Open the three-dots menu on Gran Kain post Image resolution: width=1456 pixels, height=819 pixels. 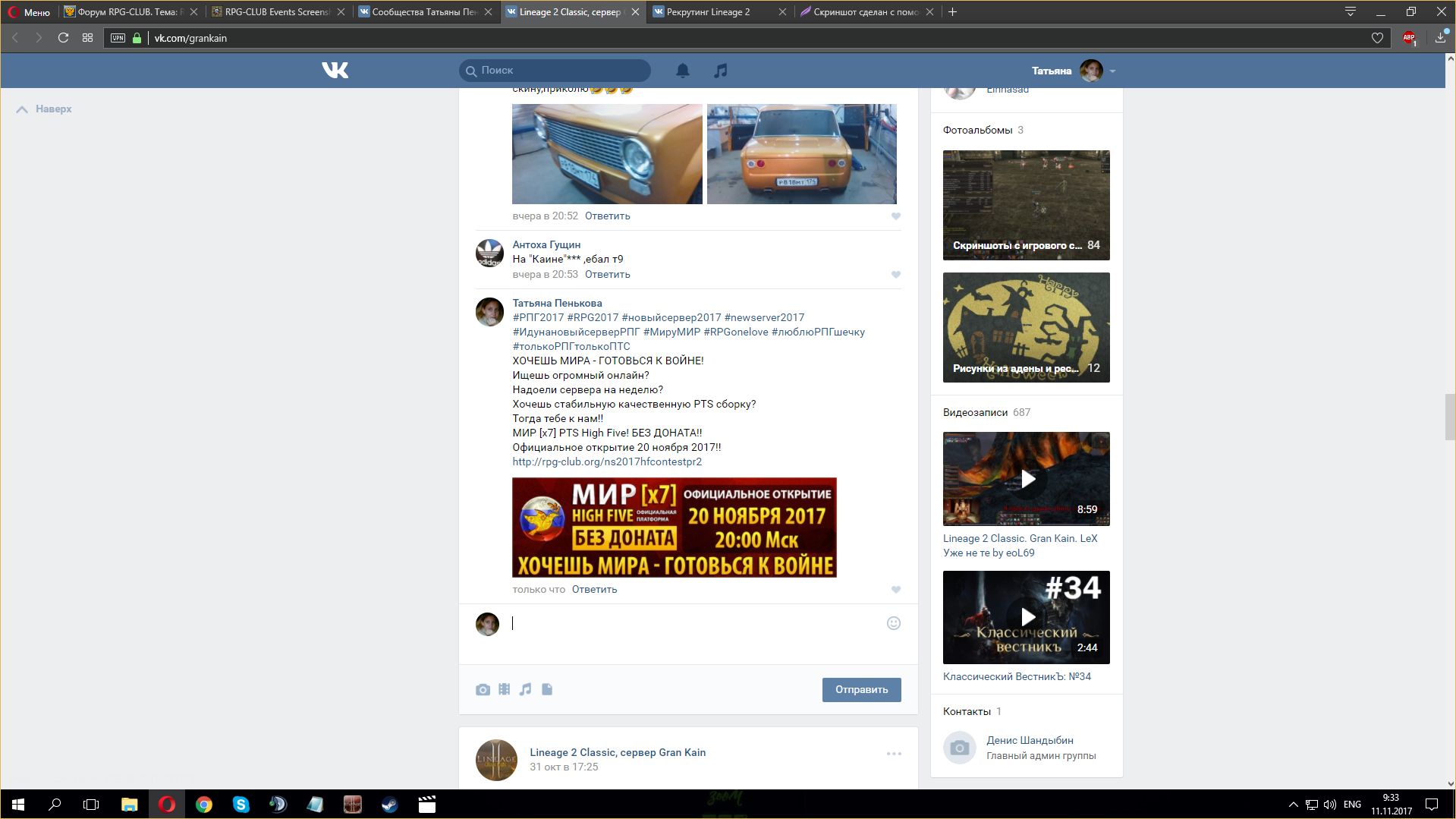pos(894,754)
